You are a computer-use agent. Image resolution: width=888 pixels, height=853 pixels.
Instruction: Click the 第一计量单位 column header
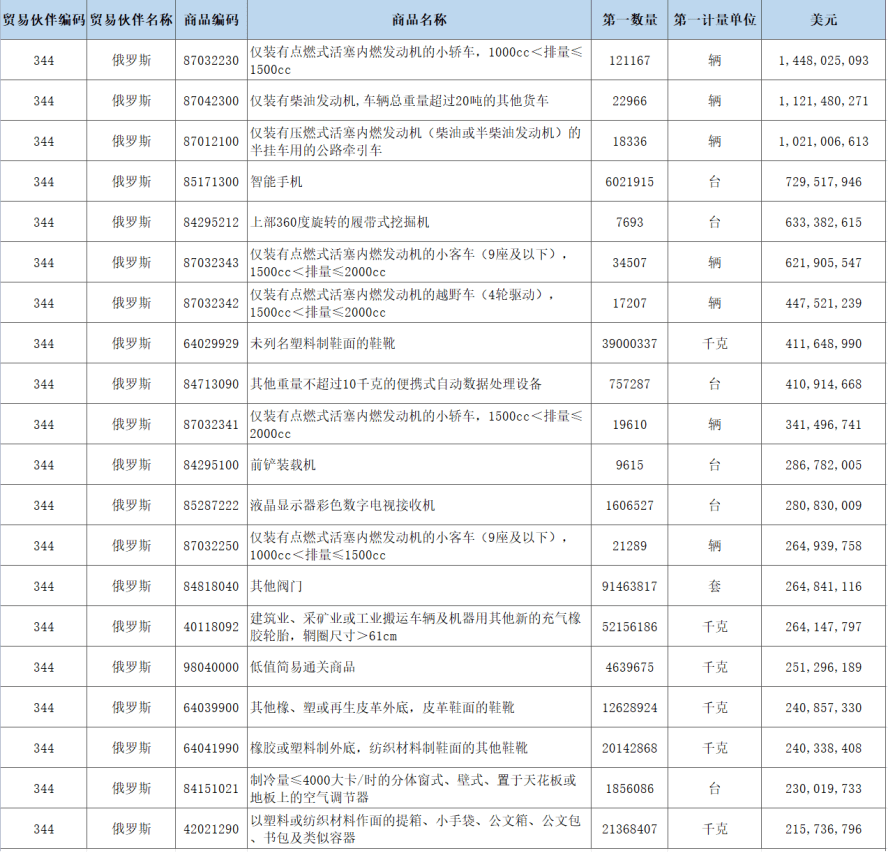(x=714, y=20)
